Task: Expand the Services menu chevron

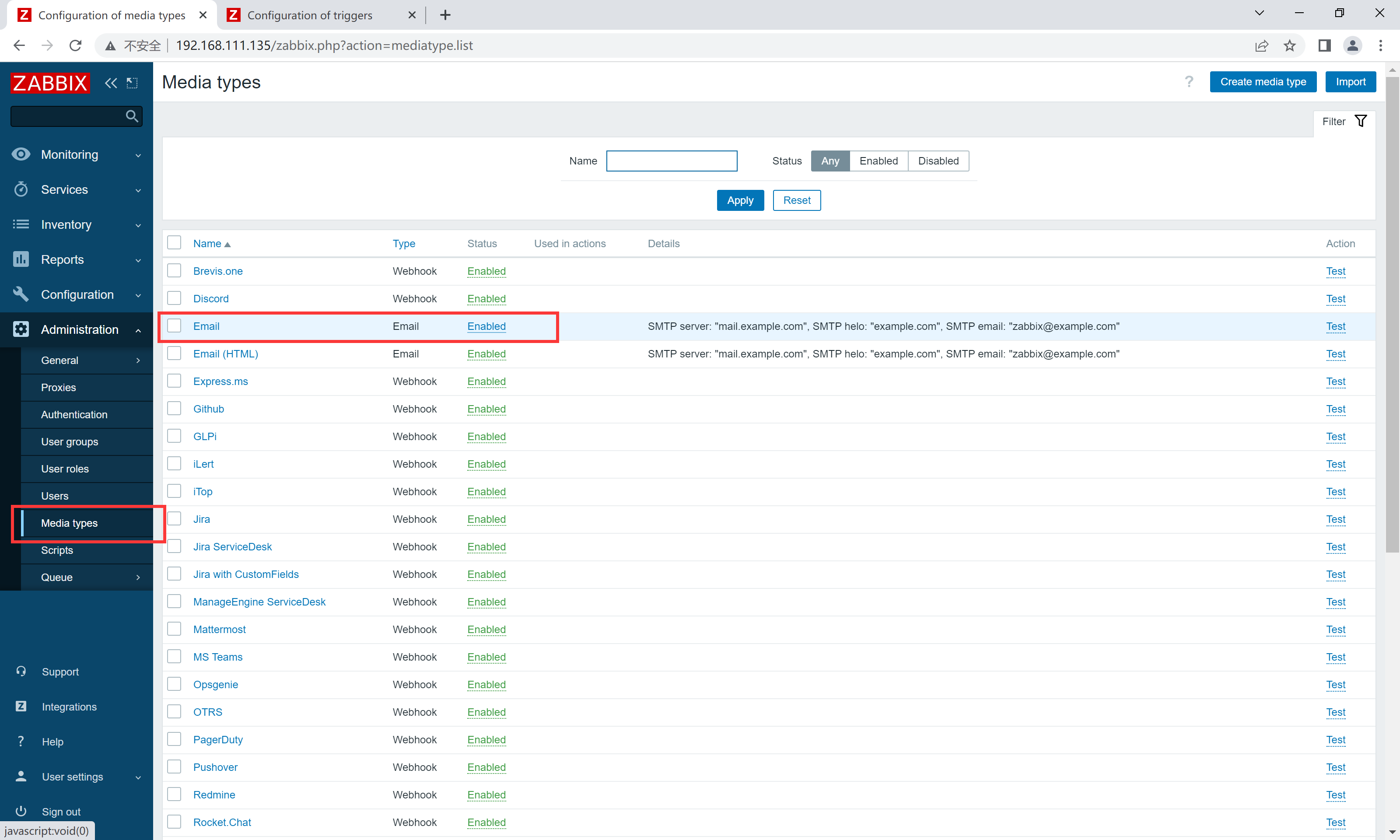Action: coord(138,190)
